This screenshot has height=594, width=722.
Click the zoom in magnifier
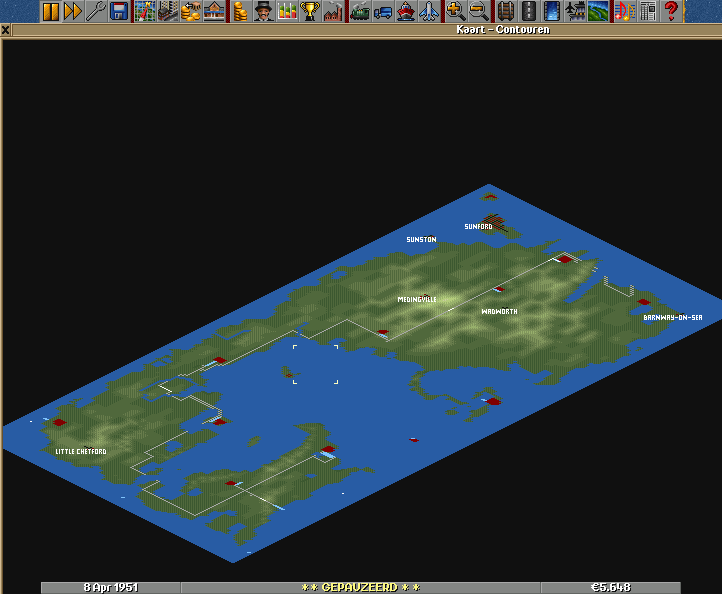click(x=455, y=11)
